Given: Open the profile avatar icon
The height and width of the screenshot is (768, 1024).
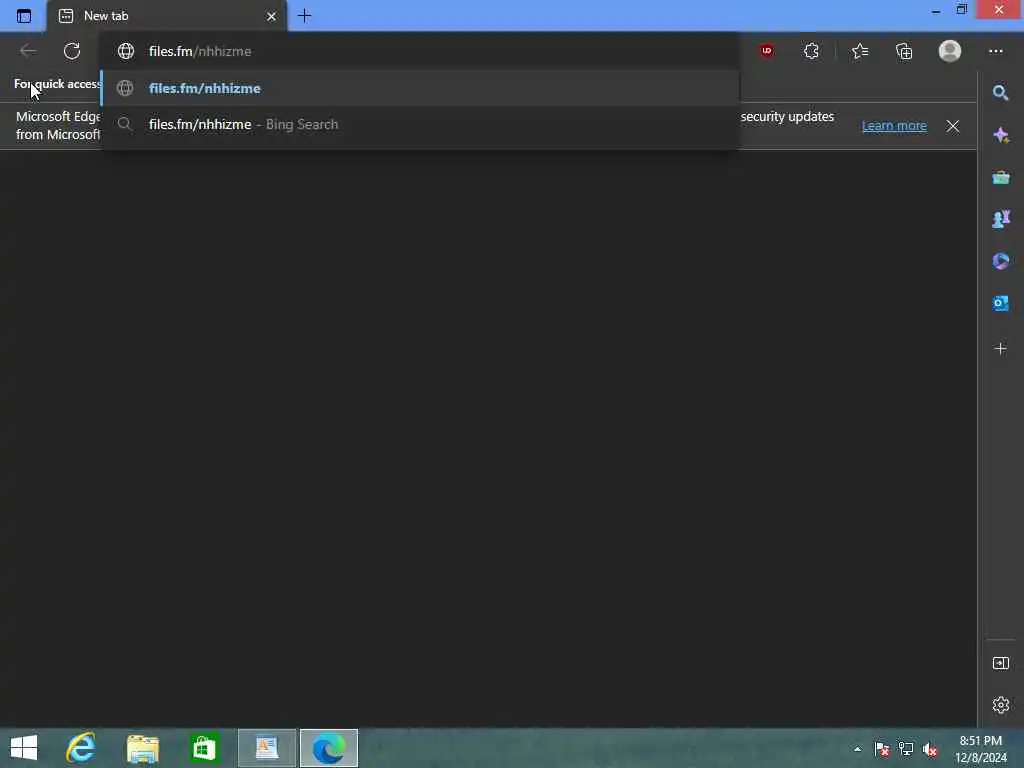Looking at the screenshot, I should tap(950, 51).
